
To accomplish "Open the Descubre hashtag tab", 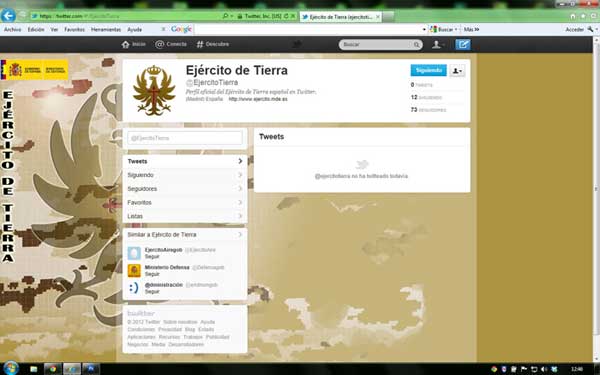I will click(213, 44).
